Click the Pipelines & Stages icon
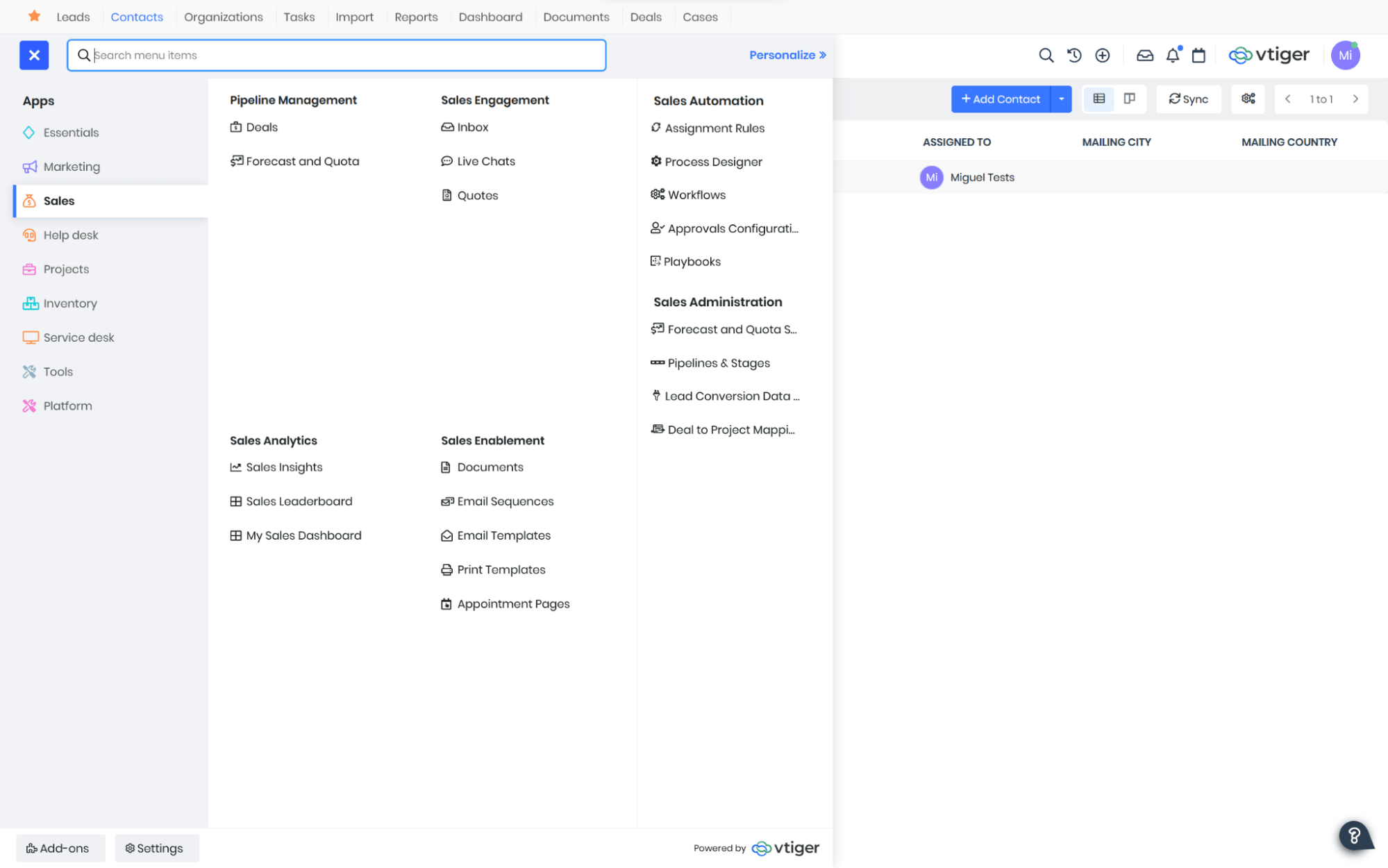The height and width of the screenshot is (868, 1388). 657,362
